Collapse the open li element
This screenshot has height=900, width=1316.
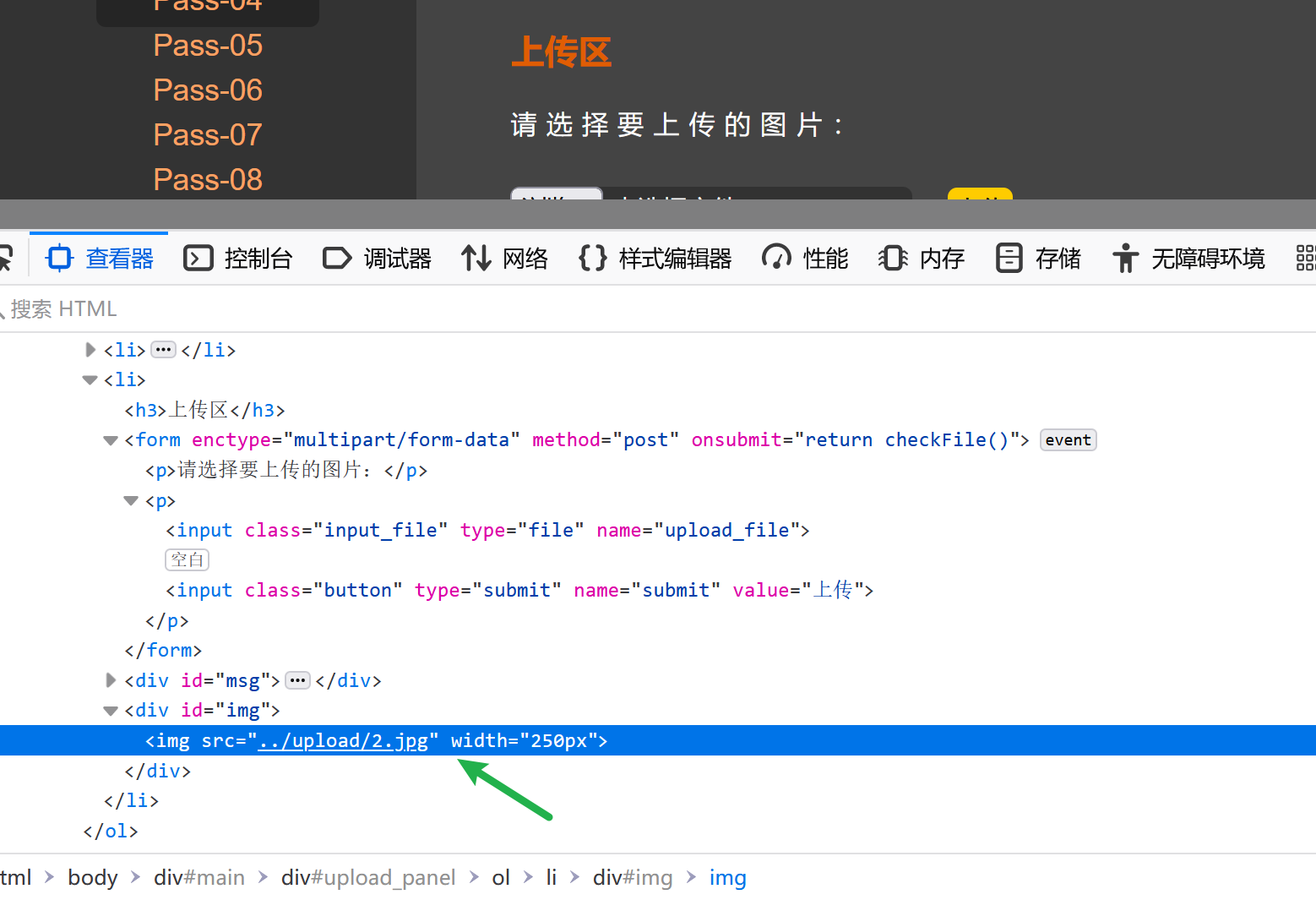(x=90, y=380)
